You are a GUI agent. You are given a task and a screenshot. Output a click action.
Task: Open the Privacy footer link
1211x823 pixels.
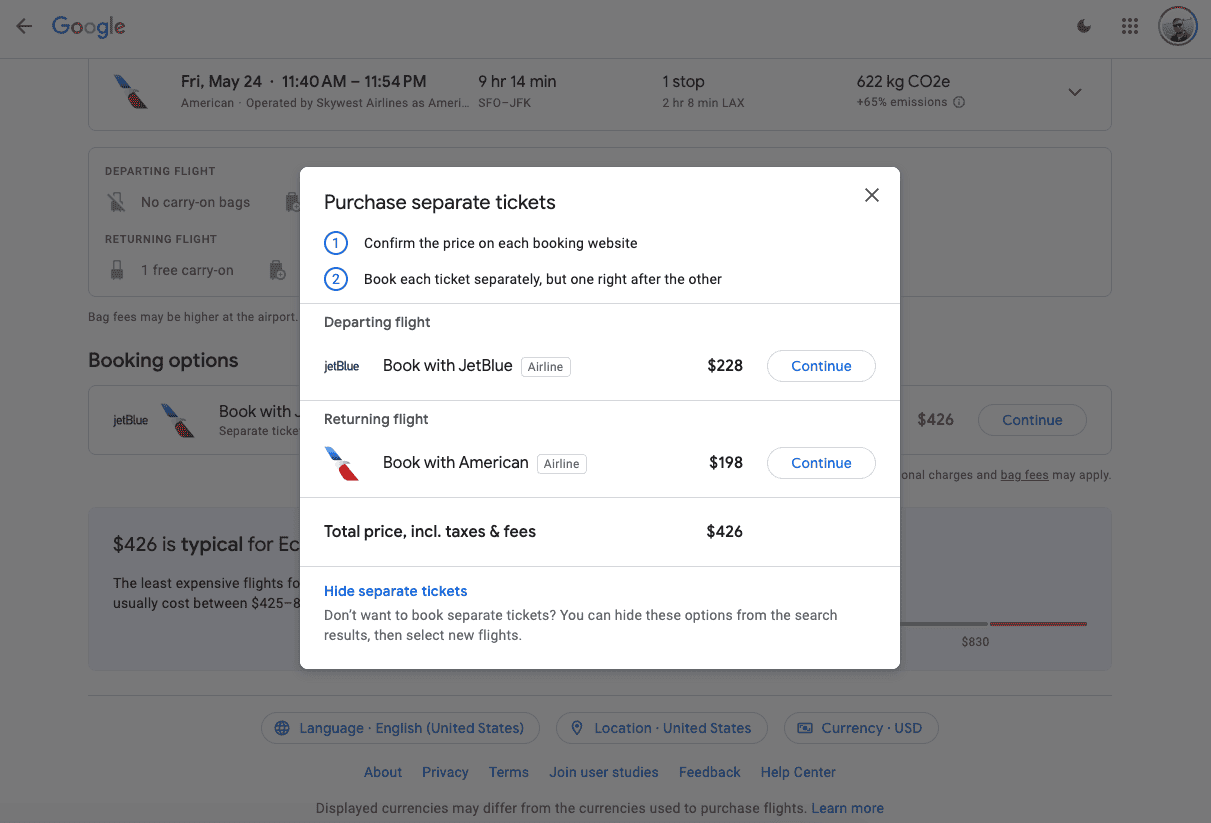pos(445,772)
